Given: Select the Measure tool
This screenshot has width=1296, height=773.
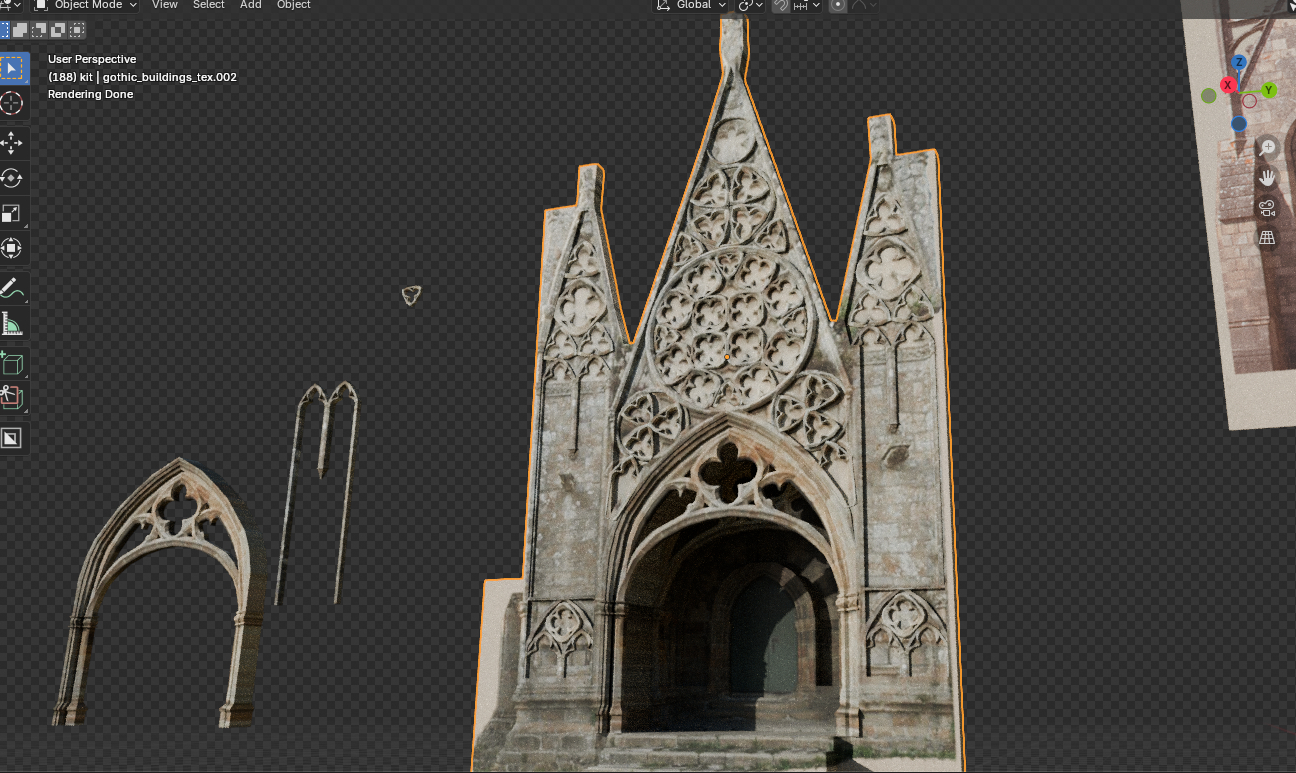Looking at the screenshot, I should (12, 324).
